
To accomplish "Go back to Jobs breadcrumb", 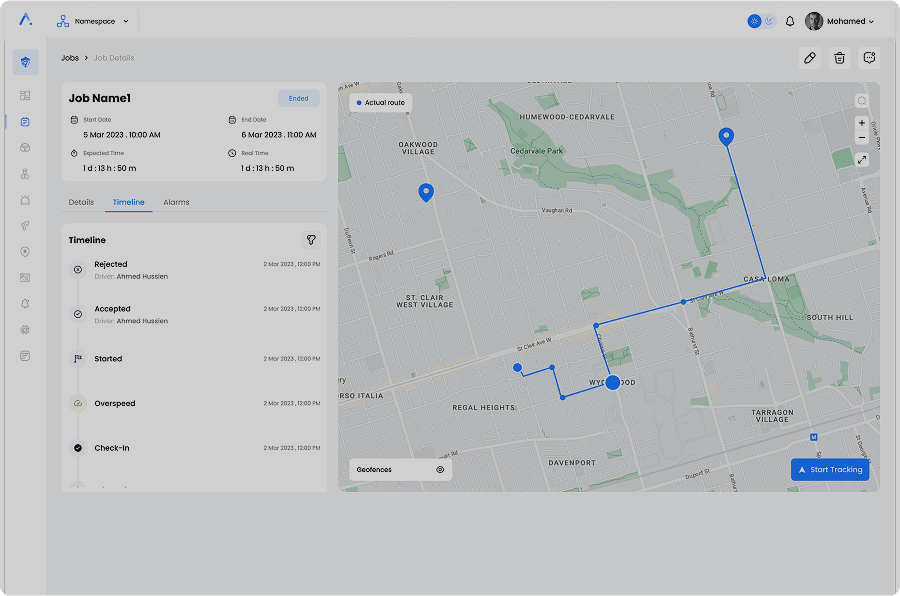I will click(70, 58).
